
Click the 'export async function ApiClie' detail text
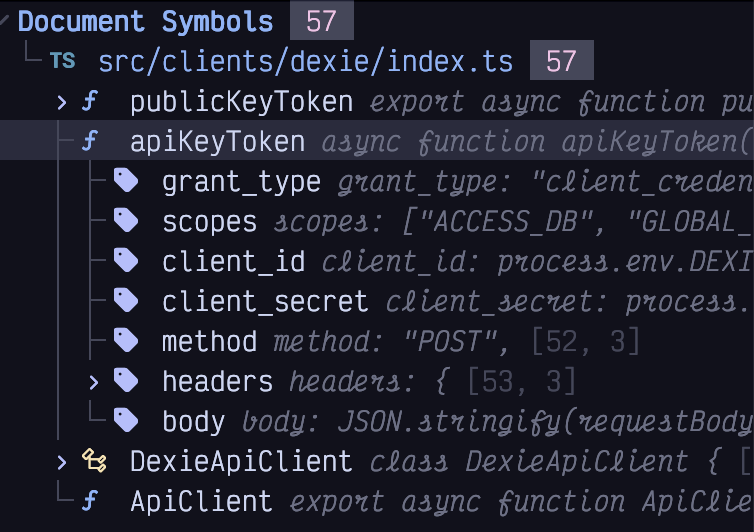521,502
